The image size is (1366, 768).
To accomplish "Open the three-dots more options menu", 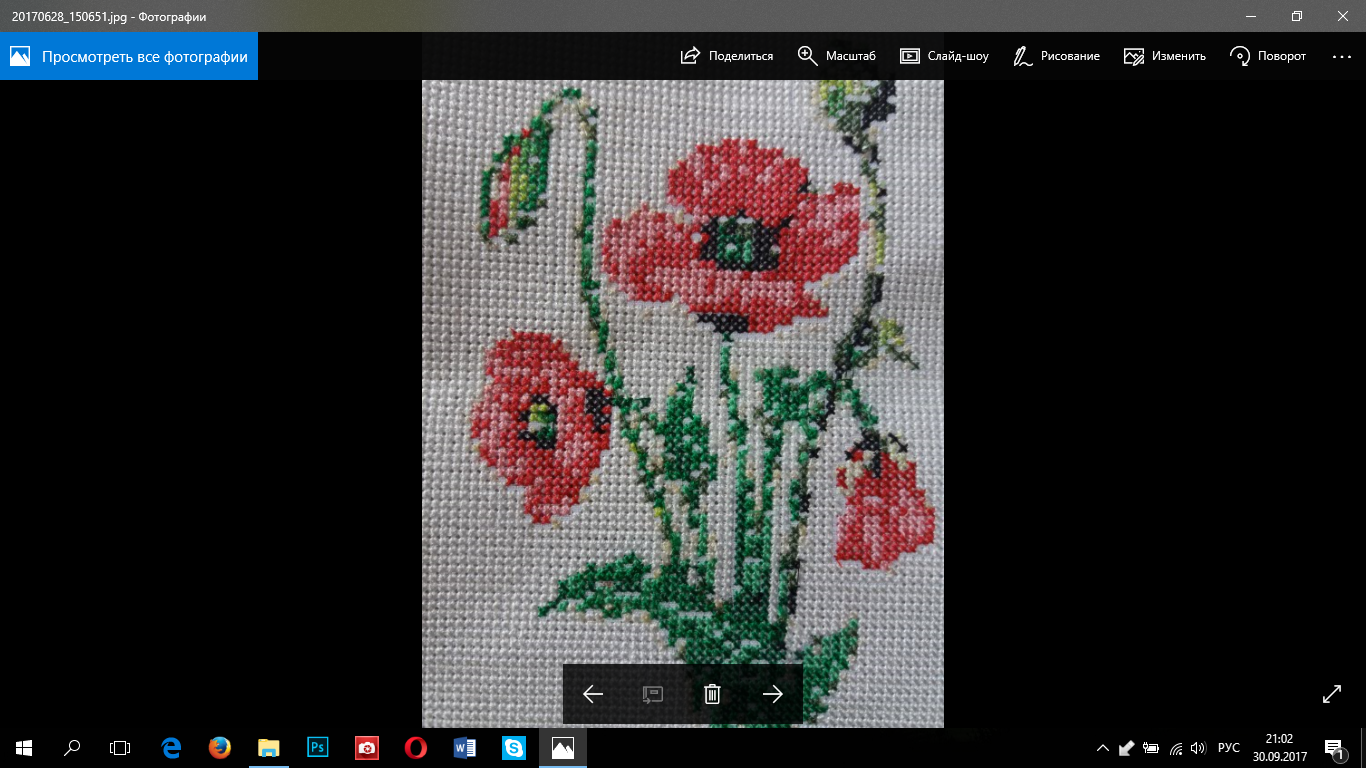I will pyautogui.click(x=1342, y=56).
